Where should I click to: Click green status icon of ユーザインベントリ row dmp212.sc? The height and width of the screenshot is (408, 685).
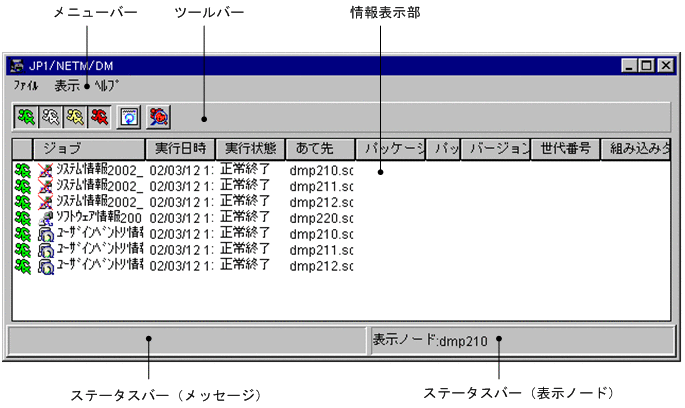click(23, 266)
